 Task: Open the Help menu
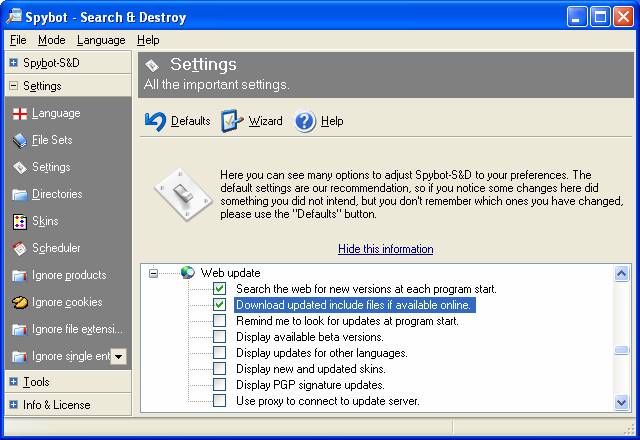pyautogui.click(x=148, y=40)
